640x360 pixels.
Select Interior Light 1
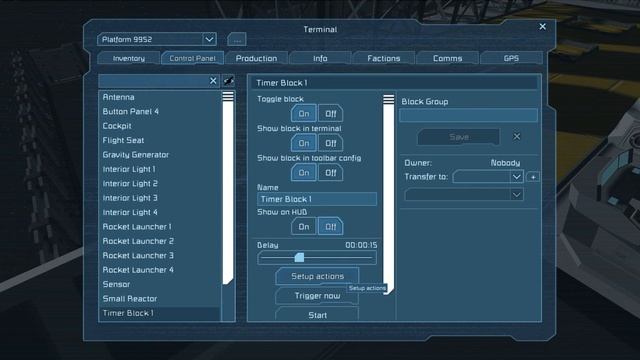point(160,169)
